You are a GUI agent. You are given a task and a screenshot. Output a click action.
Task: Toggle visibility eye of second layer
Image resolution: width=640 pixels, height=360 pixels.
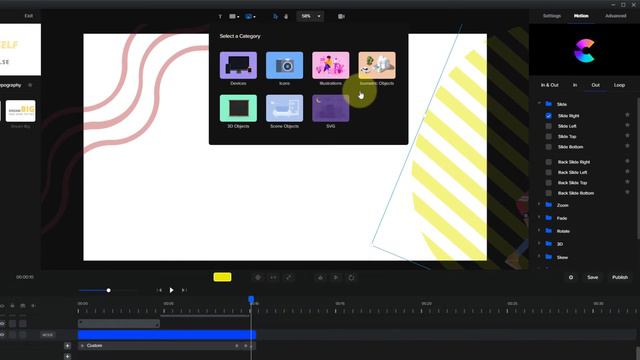[x=2, y=335]
